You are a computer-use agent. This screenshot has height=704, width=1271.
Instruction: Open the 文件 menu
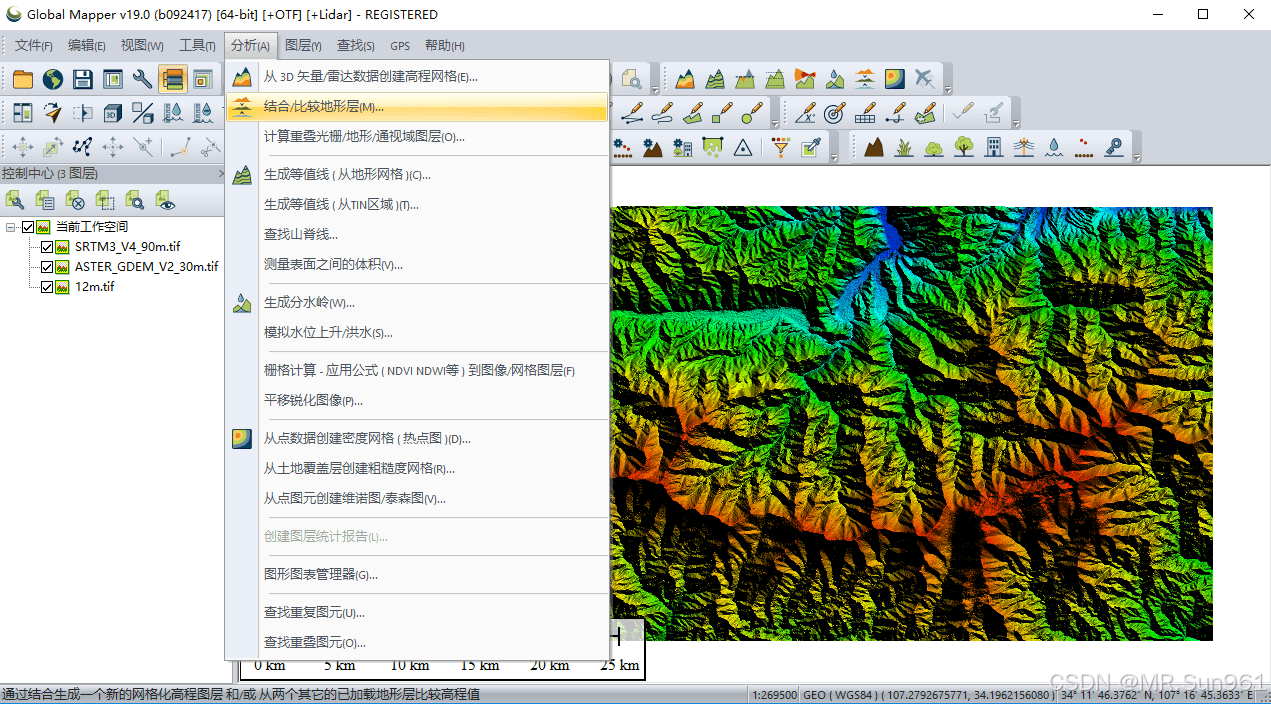(33, 46)
